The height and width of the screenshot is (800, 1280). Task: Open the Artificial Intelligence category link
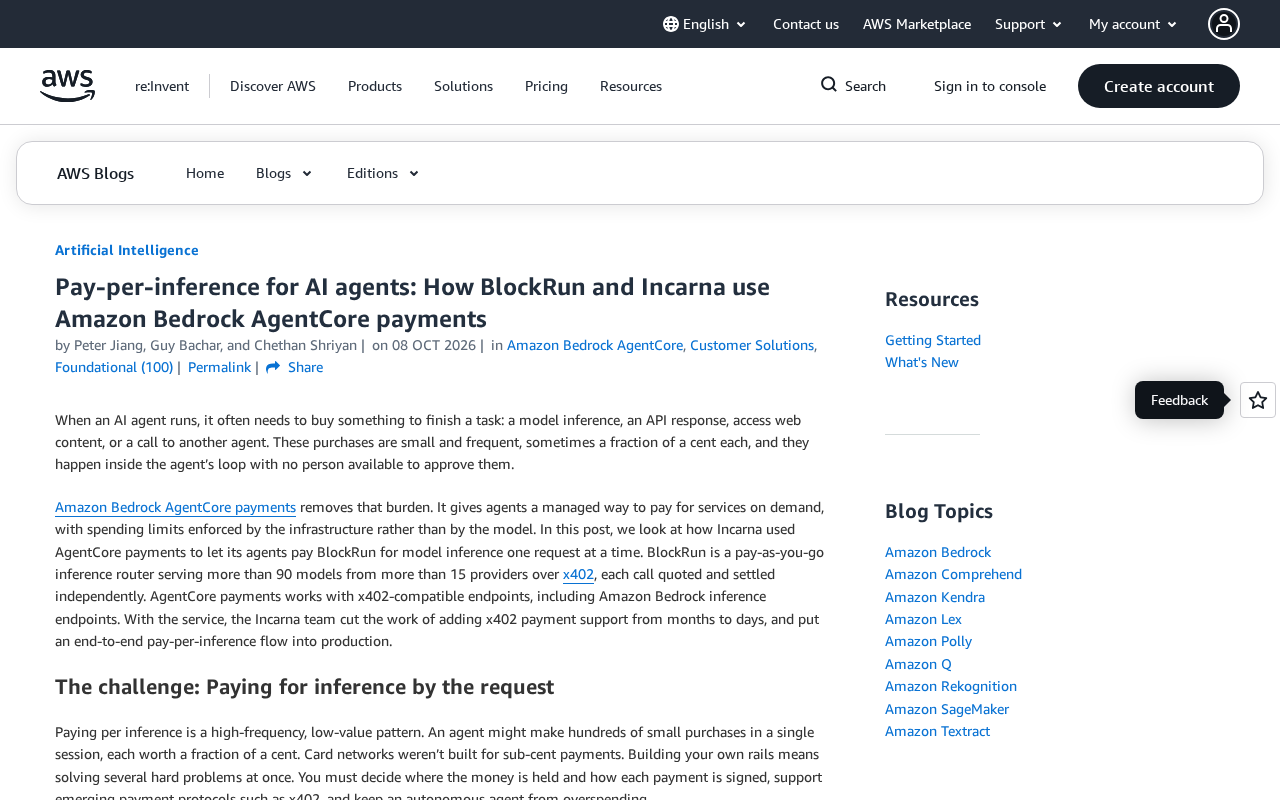127,250
